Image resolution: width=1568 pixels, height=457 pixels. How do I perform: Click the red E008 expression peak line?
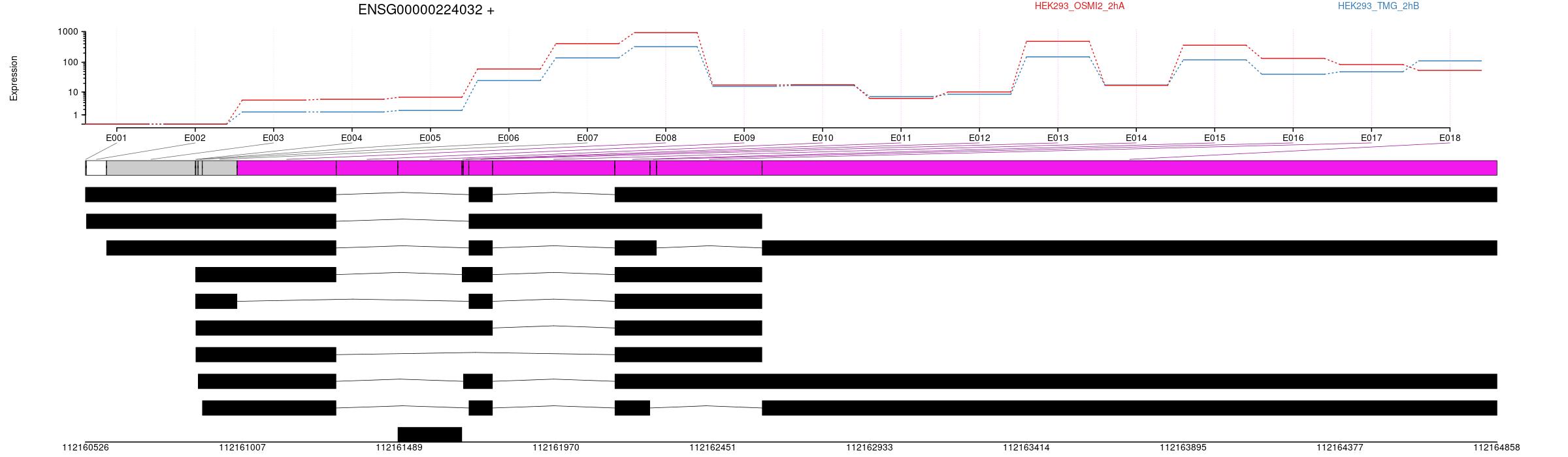(666, 32)
